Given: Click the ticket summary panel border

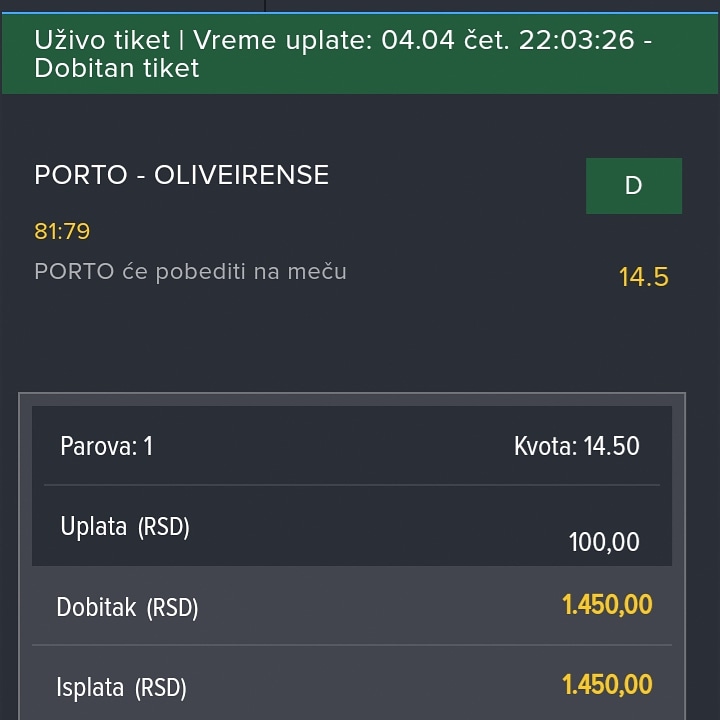Looking at the screenshot, I should [x=352, y=394].
